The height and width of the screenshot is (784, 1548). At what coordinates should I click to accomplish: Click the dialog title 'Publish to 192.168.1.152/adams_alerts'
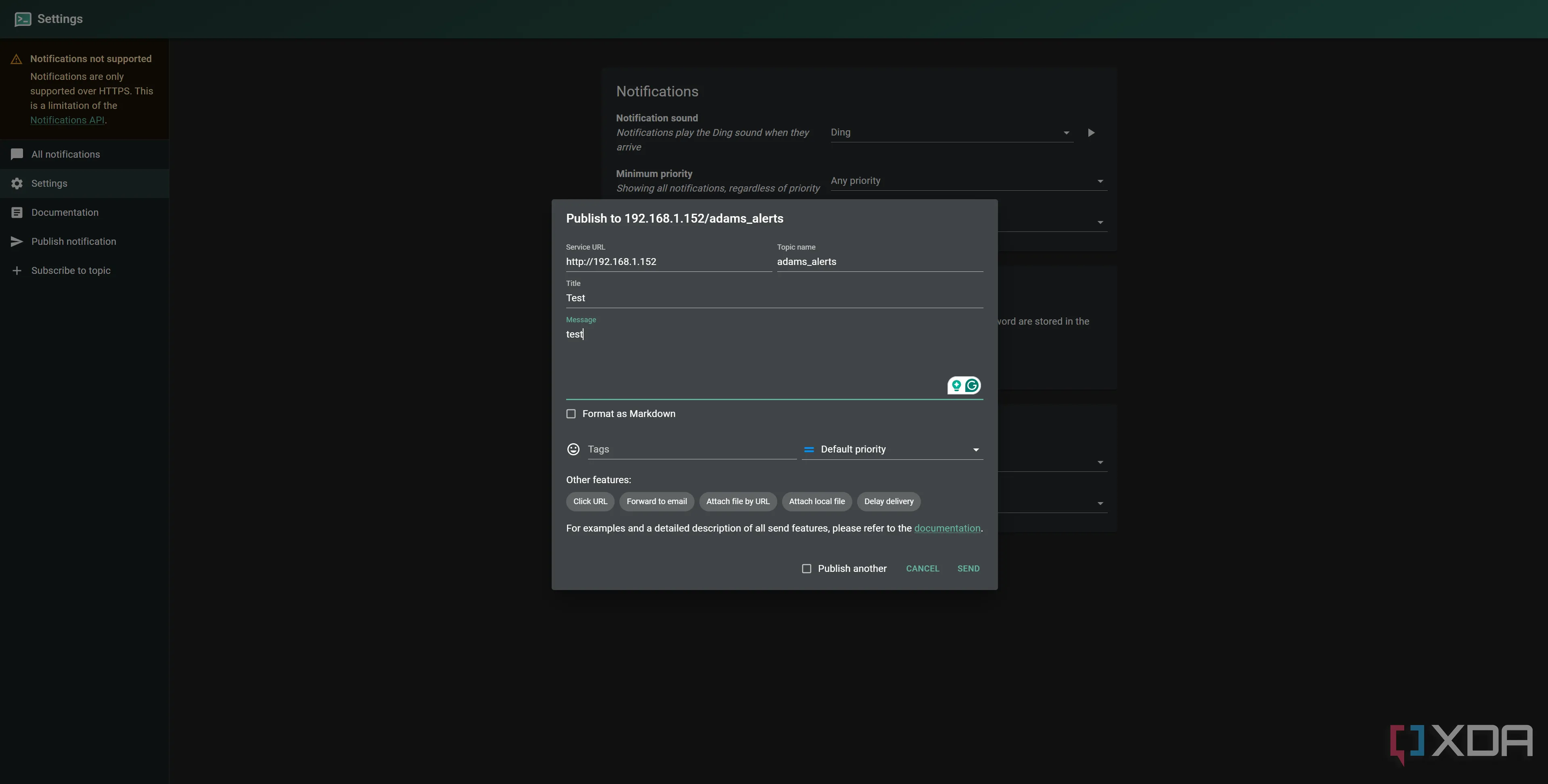674,219
